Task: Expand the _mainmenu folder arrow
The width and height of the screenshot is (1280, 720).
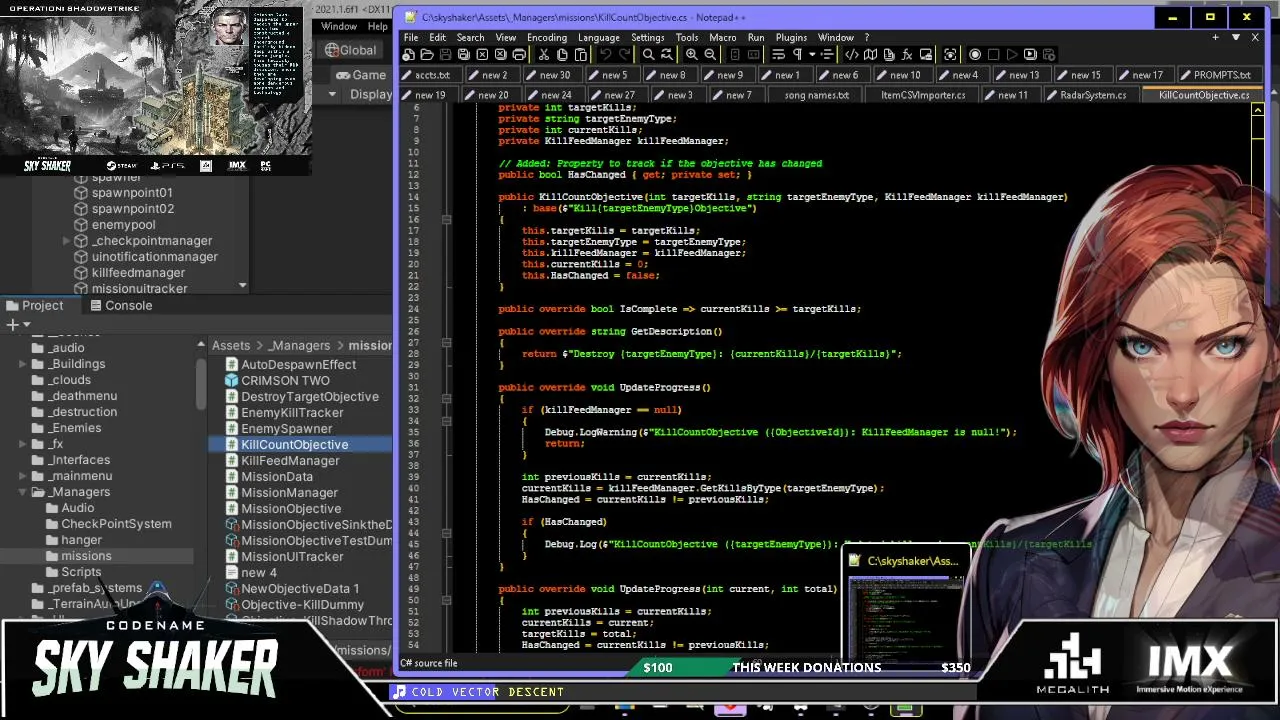Action: pos(24,476)
